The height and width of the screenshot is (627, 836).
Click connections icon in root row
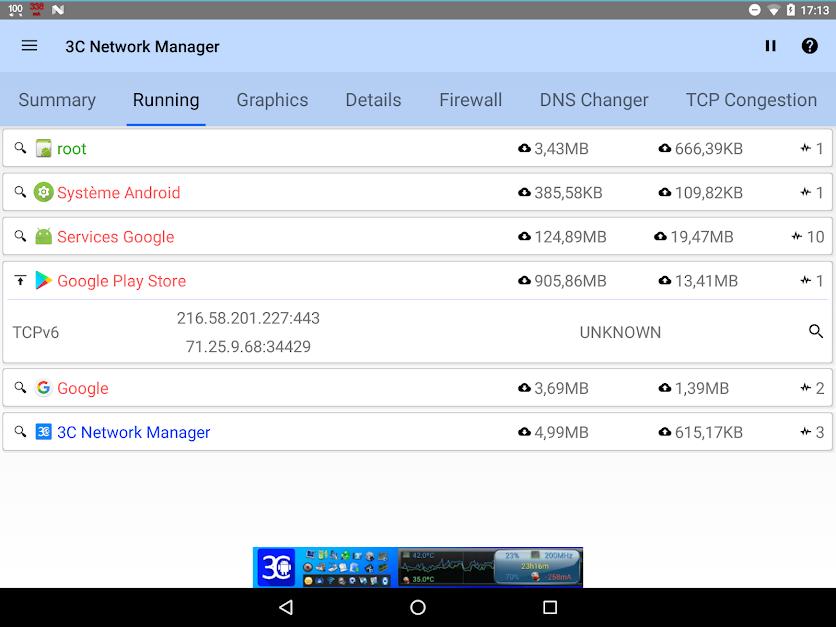806,148
